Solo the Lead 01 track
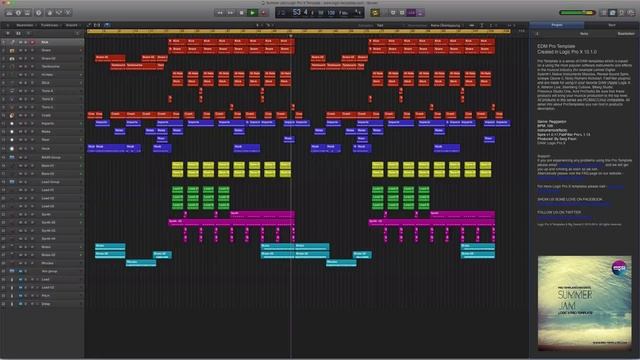Viewport: 640px width, 360px height. (x=26, y=190)
